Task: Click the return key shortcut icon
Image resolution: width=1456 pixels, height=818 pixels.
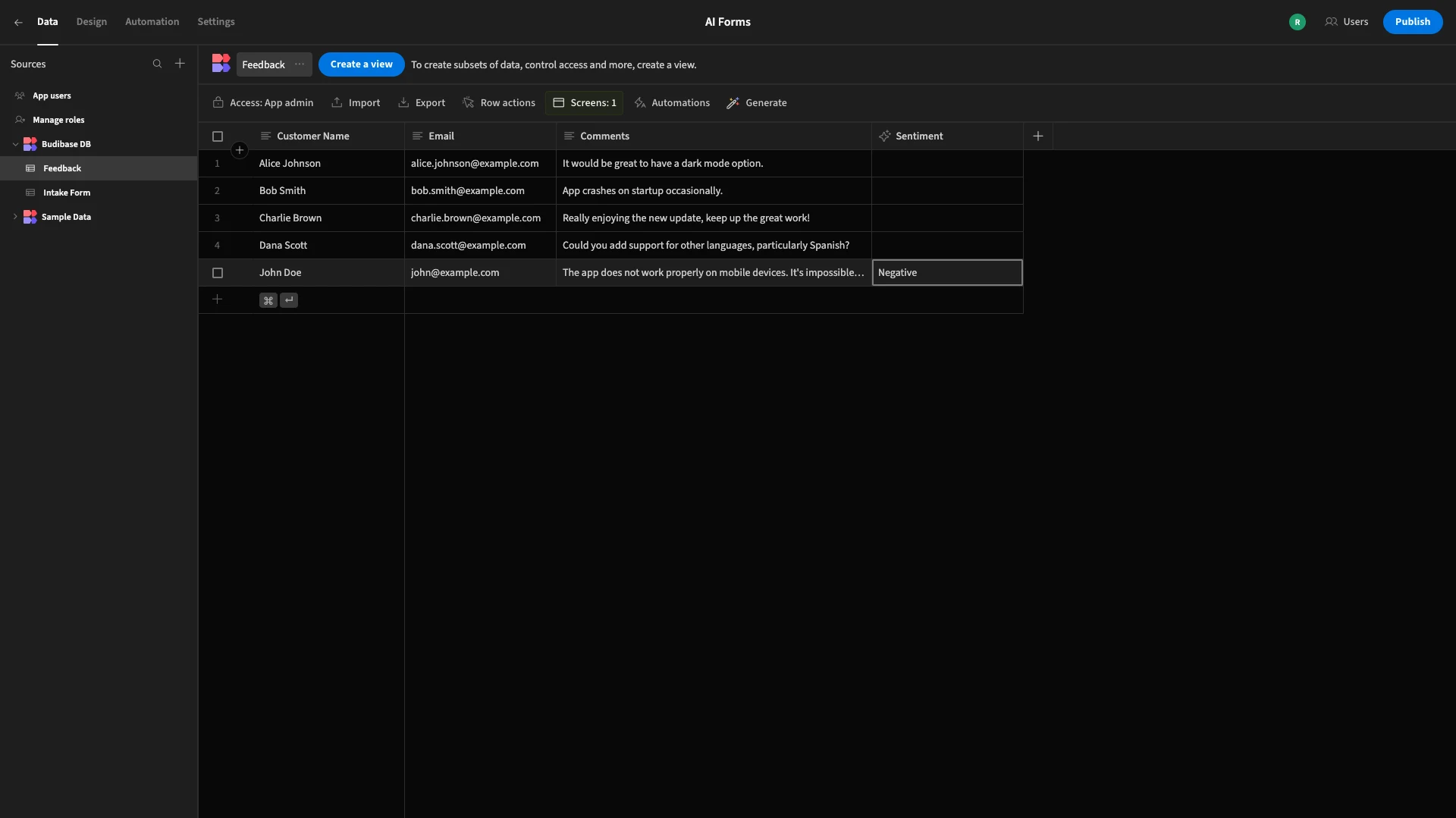Action: click(x=289, y=300)
